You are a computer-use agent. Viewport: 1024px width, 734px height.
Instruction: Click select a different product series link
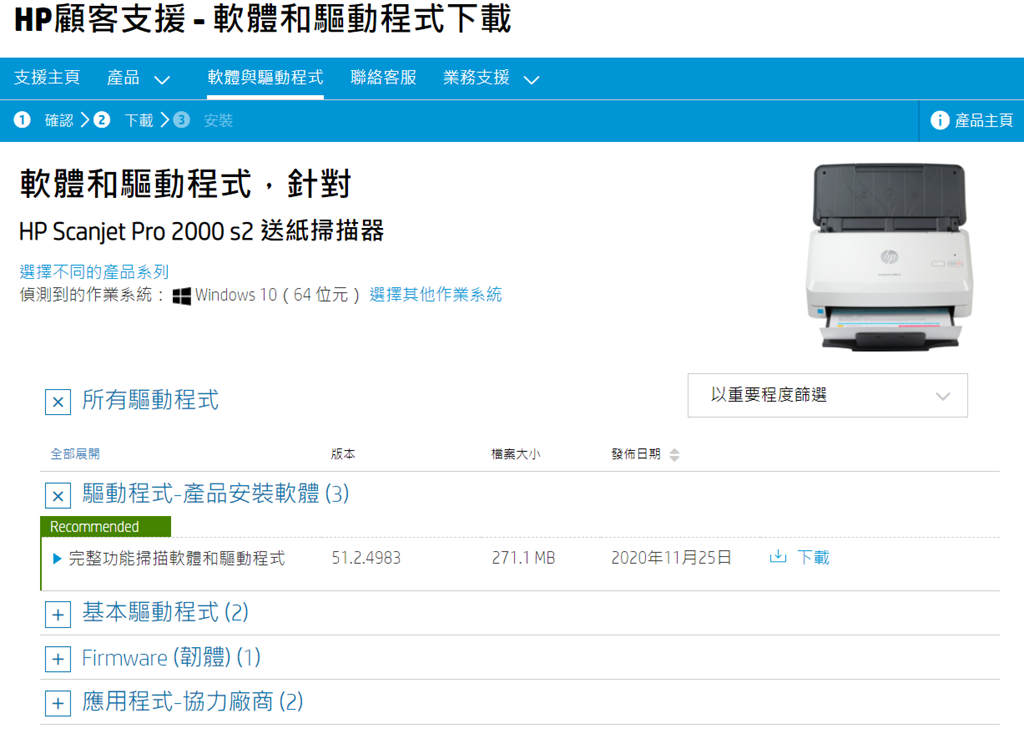pyautogui.click(x=94, y=272)
